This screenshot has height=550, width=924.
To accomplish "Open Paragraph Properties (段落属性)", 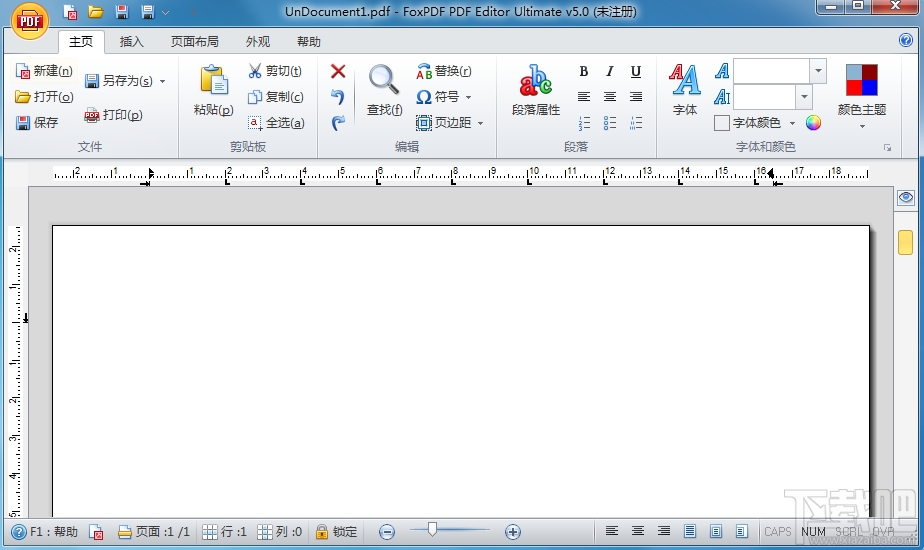I will [536, 90].
